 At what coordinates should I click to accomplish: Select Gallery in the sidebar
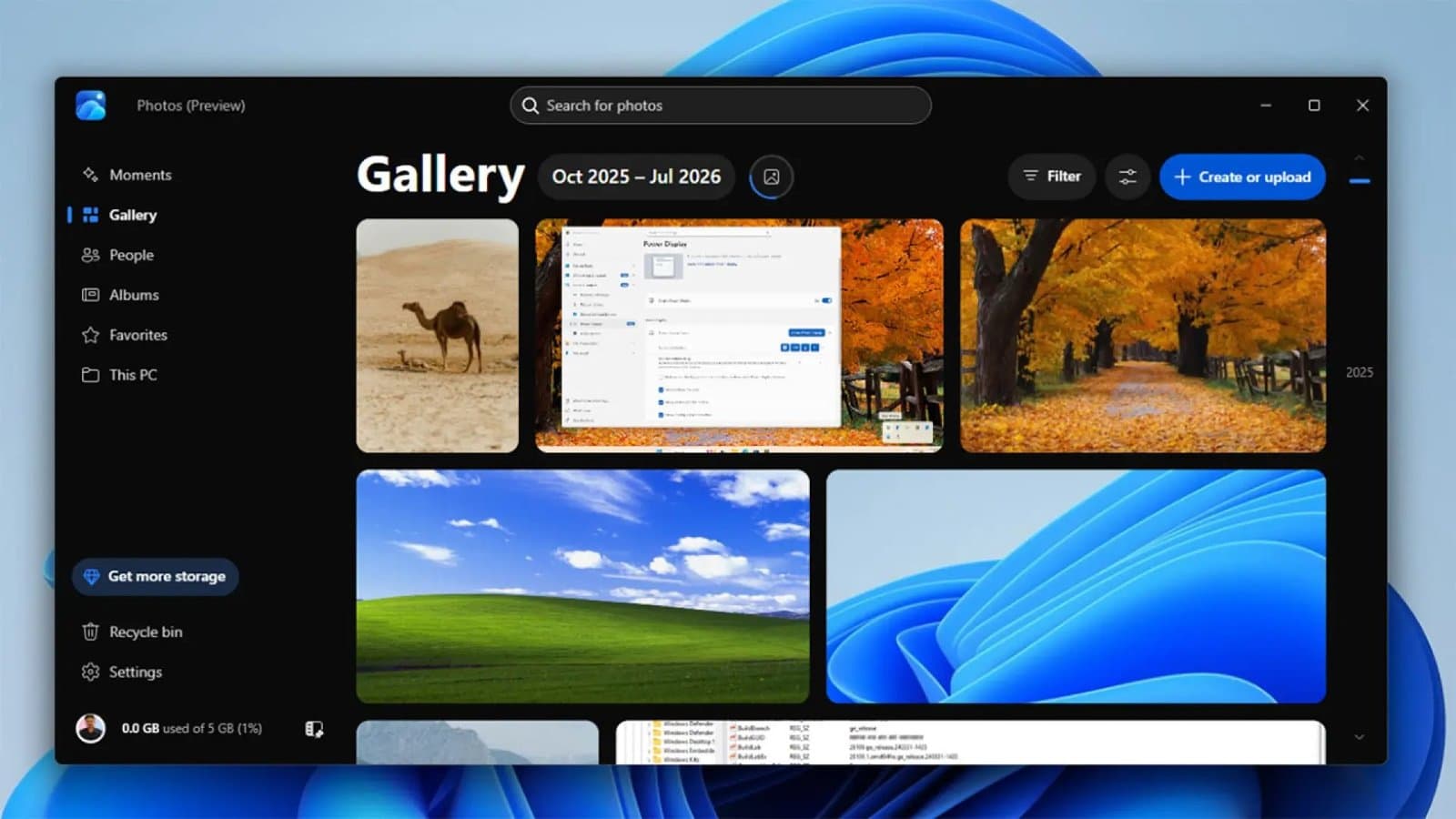(120, 215)
